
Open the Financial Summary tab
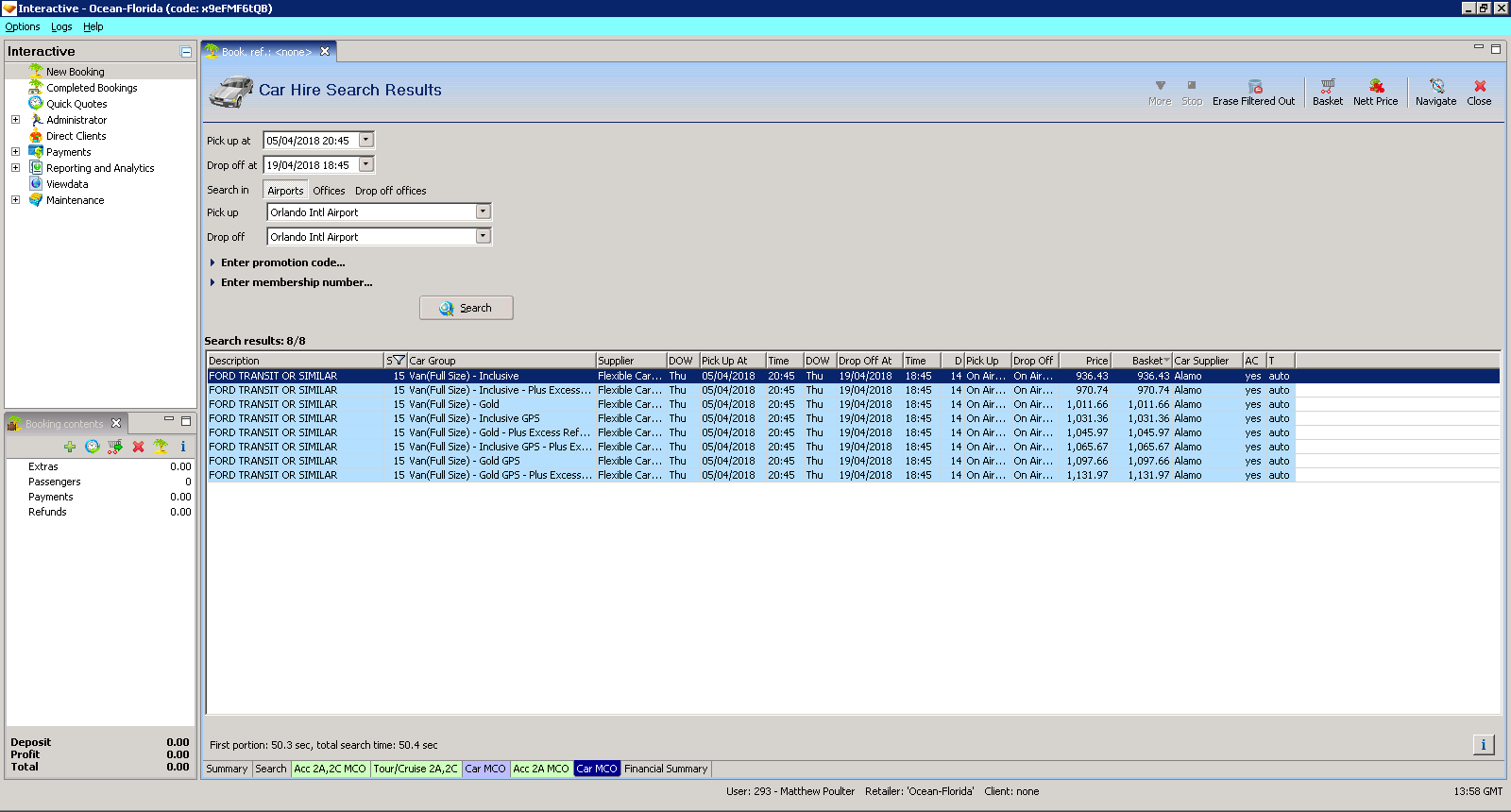[665, 769]
